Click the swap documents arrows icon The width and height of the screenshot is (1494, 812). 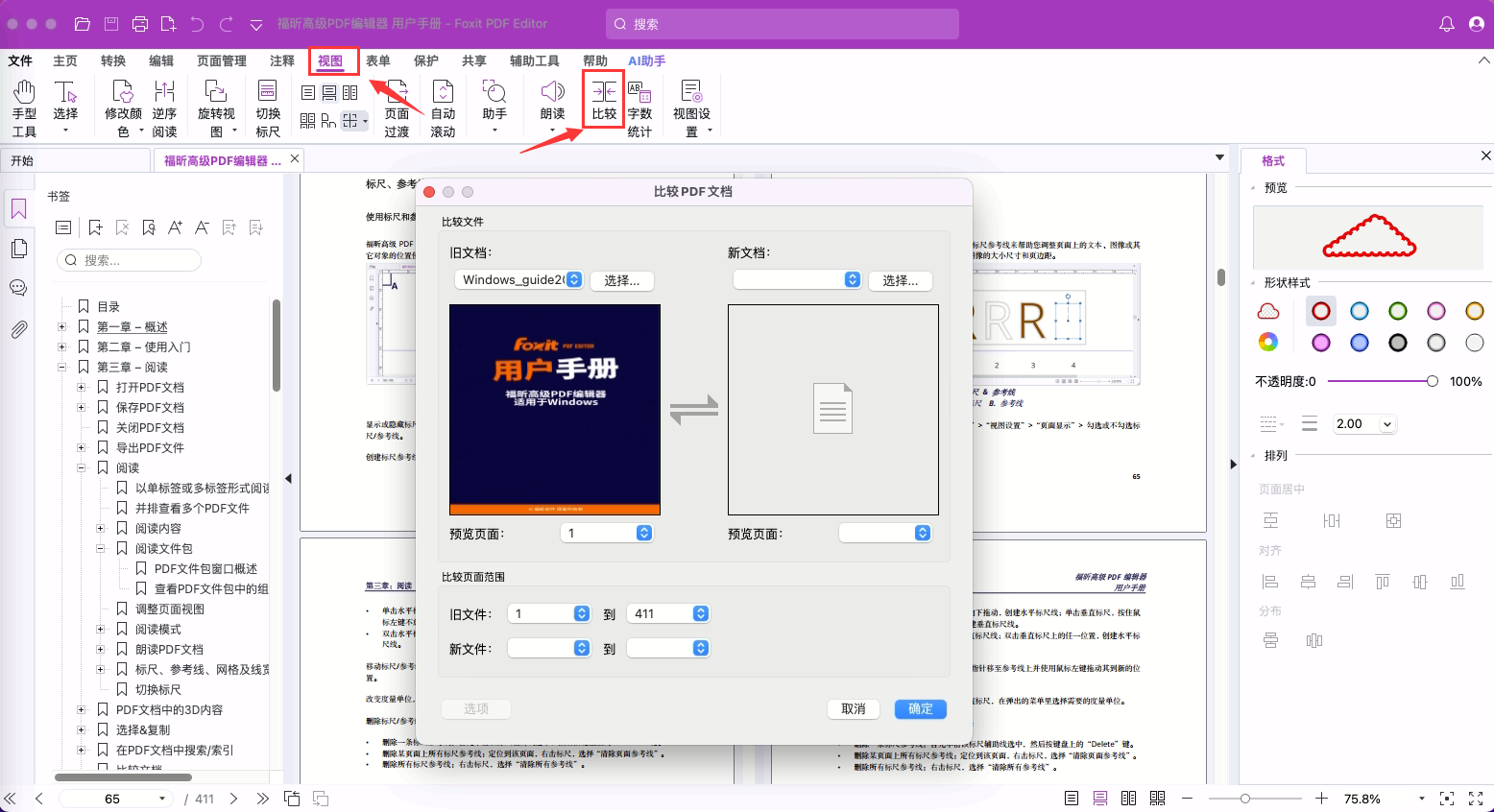click(694, 410)
